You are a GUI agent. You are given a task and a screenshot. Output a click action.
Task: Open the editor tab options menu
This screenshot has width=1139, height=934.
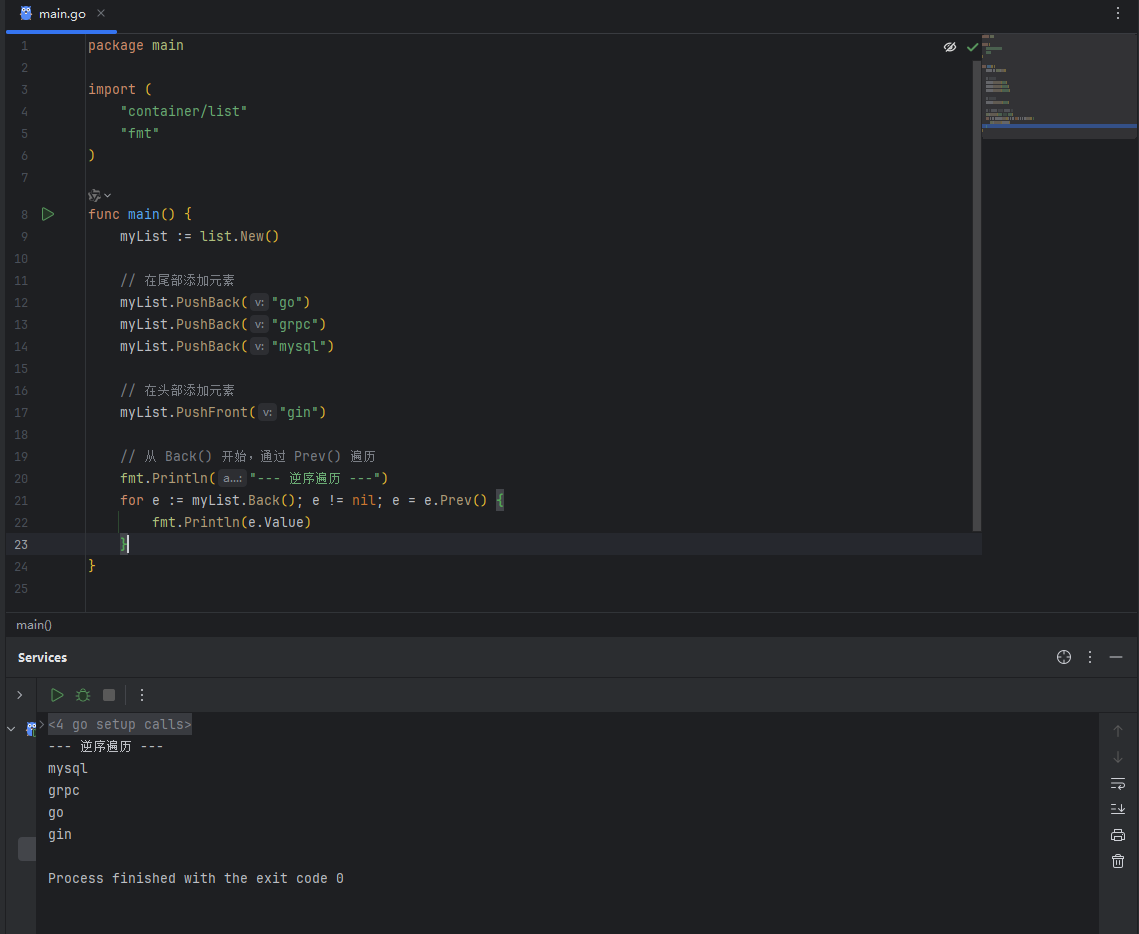(x=1118, y=13)
